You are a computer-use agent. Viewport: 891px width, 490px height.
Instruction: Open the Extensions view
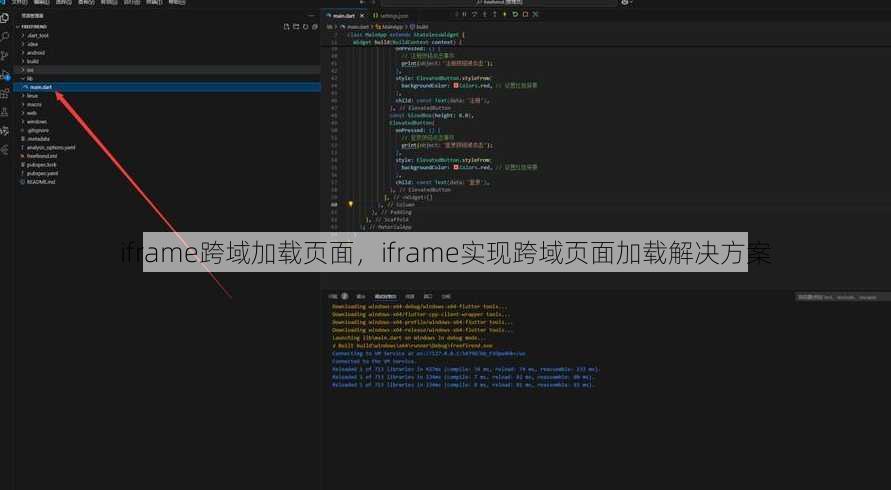(x=5, y=94)
